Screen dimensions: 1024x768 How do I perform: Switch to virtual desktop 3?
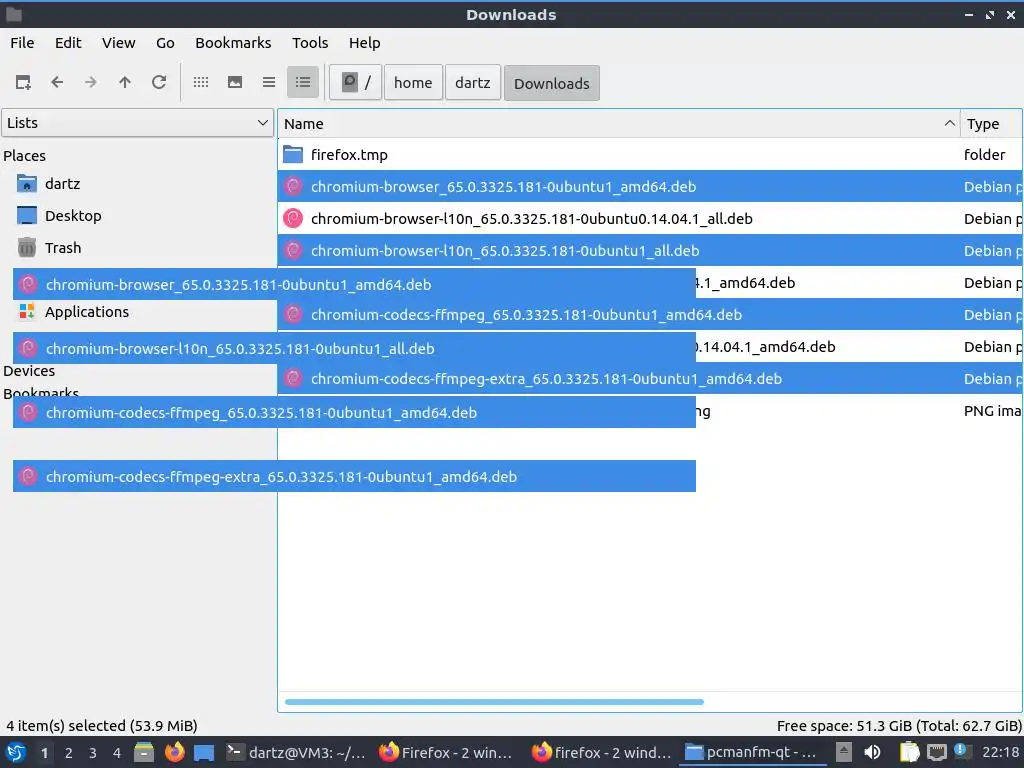[93, 753]
